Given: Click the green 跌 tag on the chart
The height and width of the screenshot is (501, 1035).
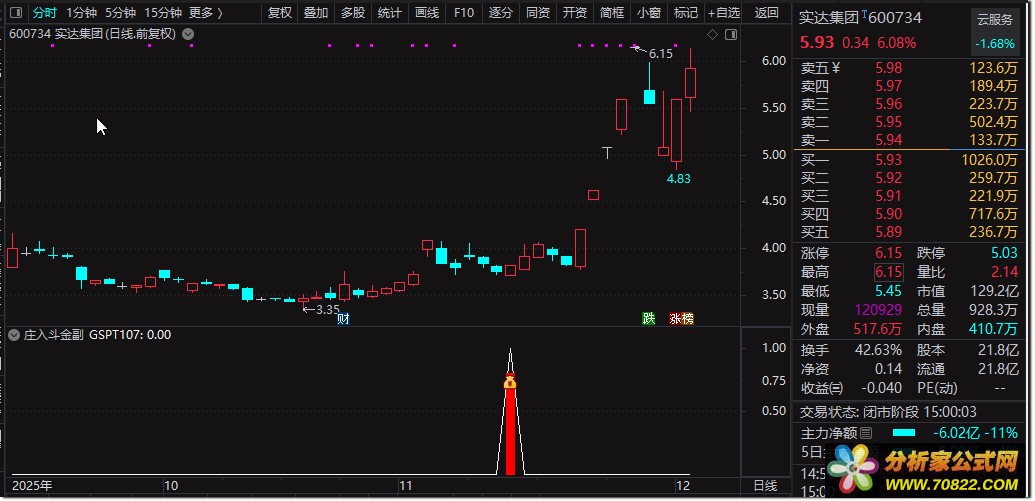Looking at the screenshot, I should 649,319.
